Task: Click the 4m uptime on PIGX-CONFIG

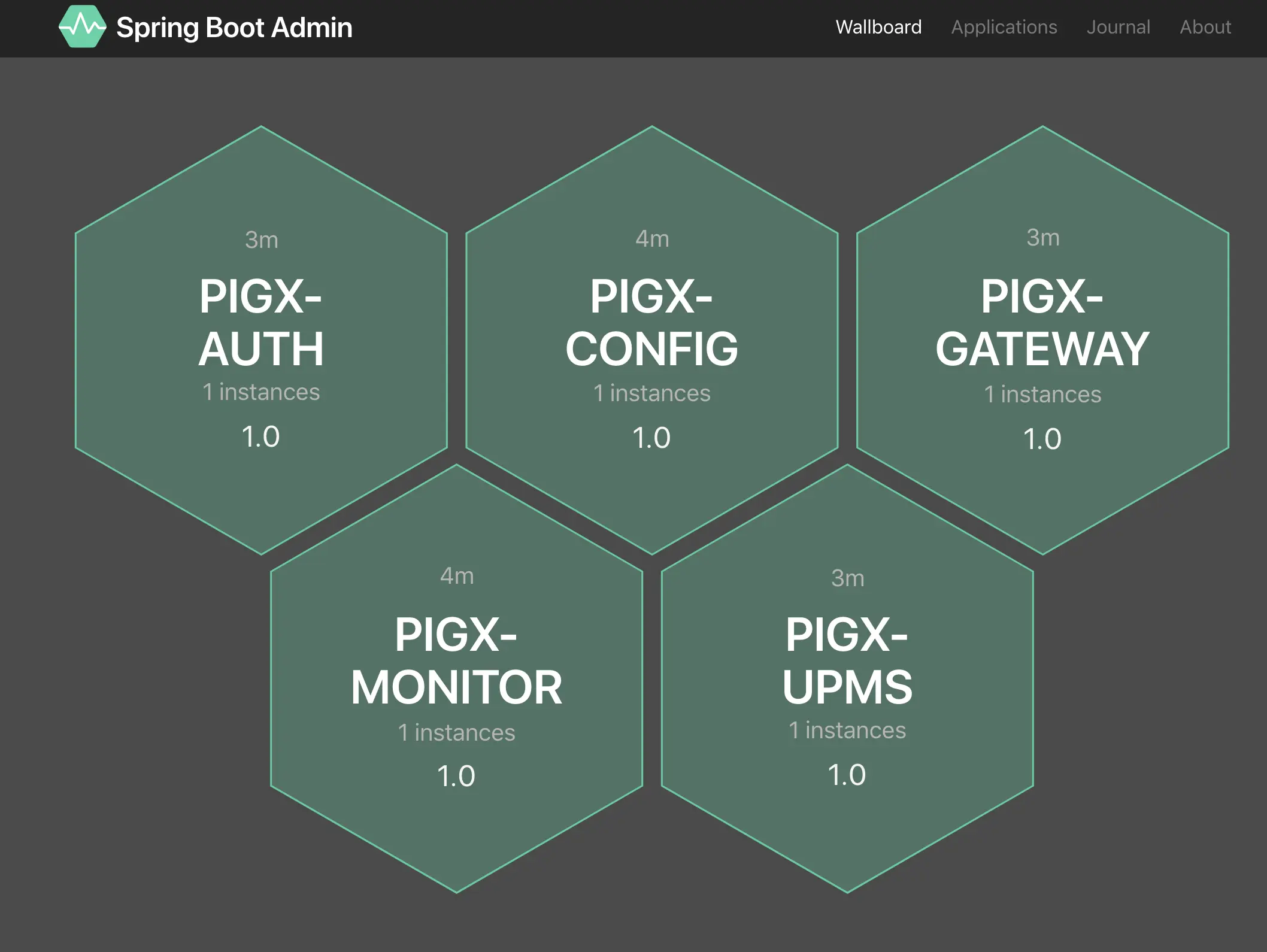Action: (651, 239)
